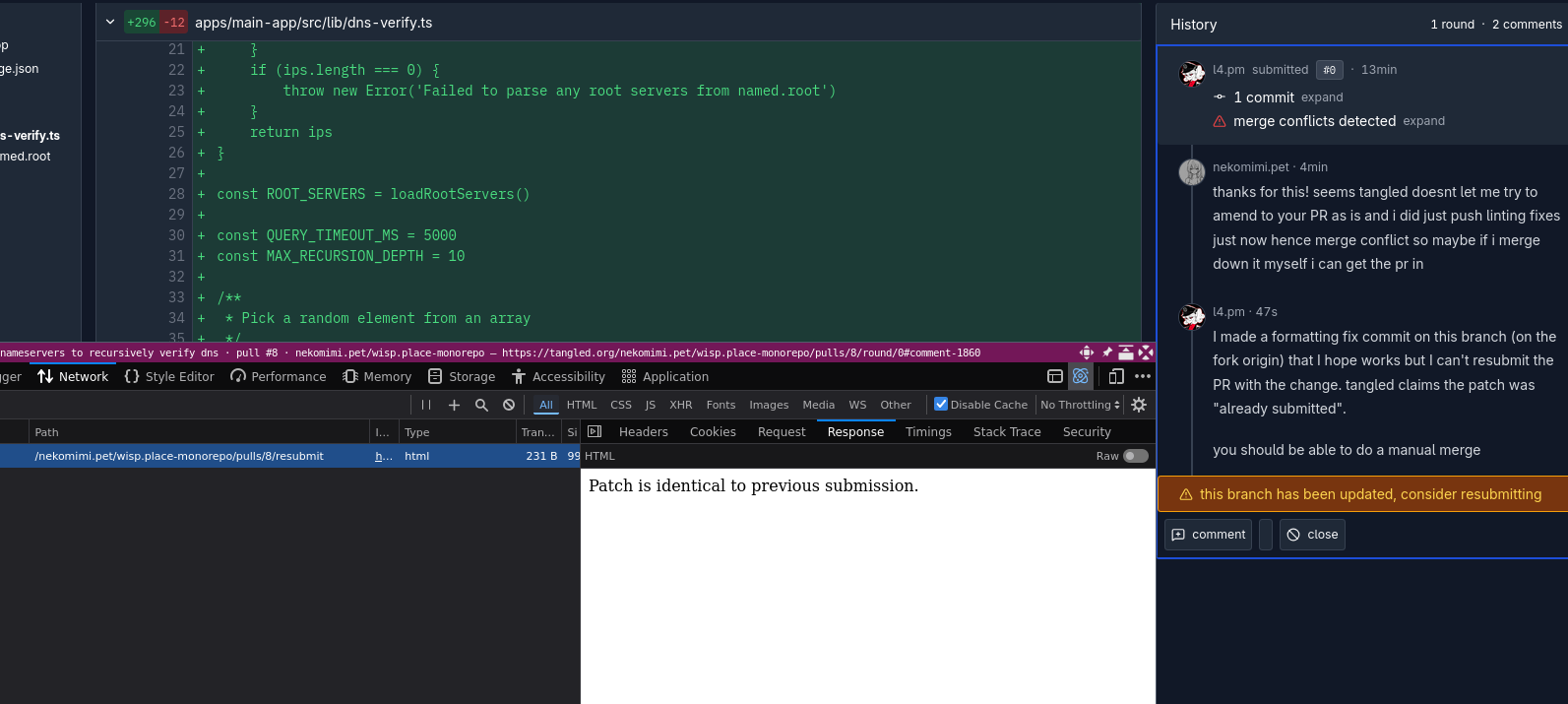This screenshot has height=704, width=1568.
Task: Filter requests by XHR type
Action: 680,405
